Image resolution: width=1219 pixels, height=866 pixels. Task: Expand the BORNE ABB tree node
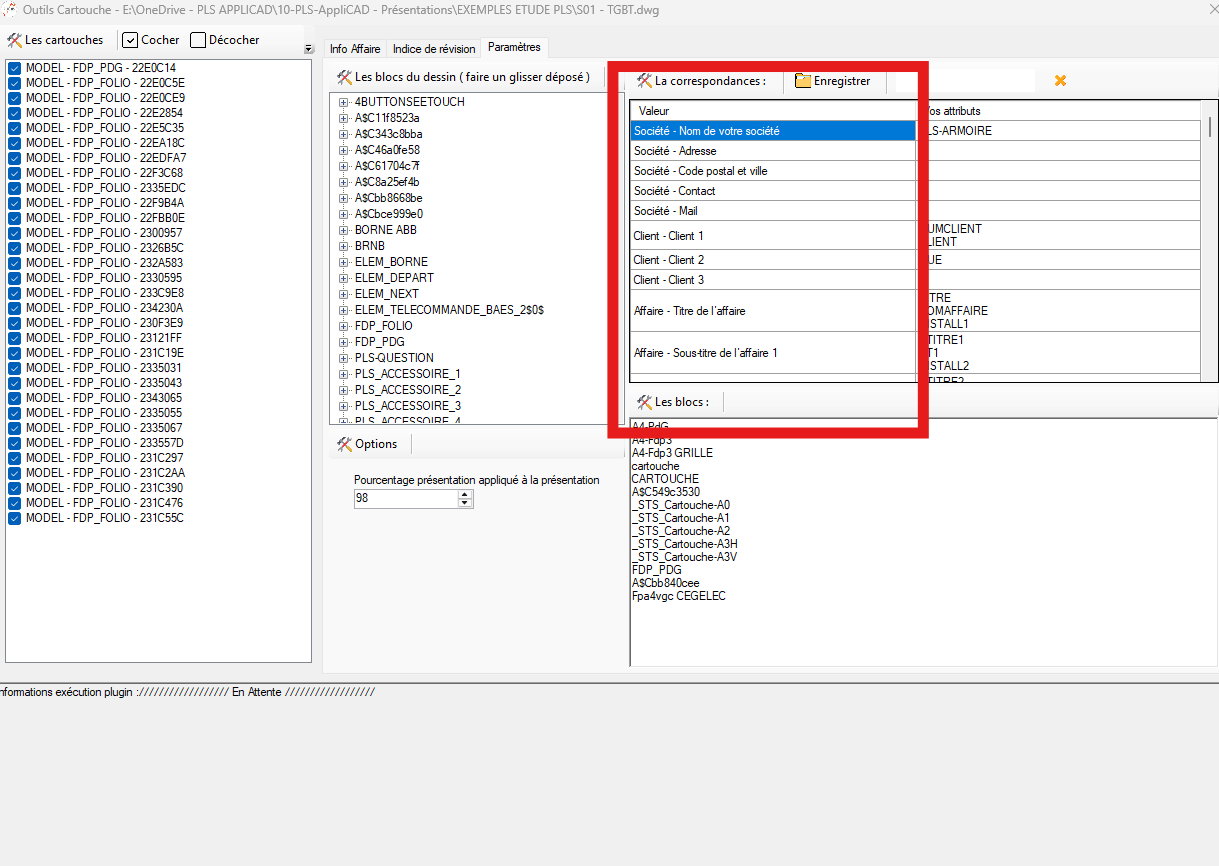pyautogui.click(x=344, y=230)
